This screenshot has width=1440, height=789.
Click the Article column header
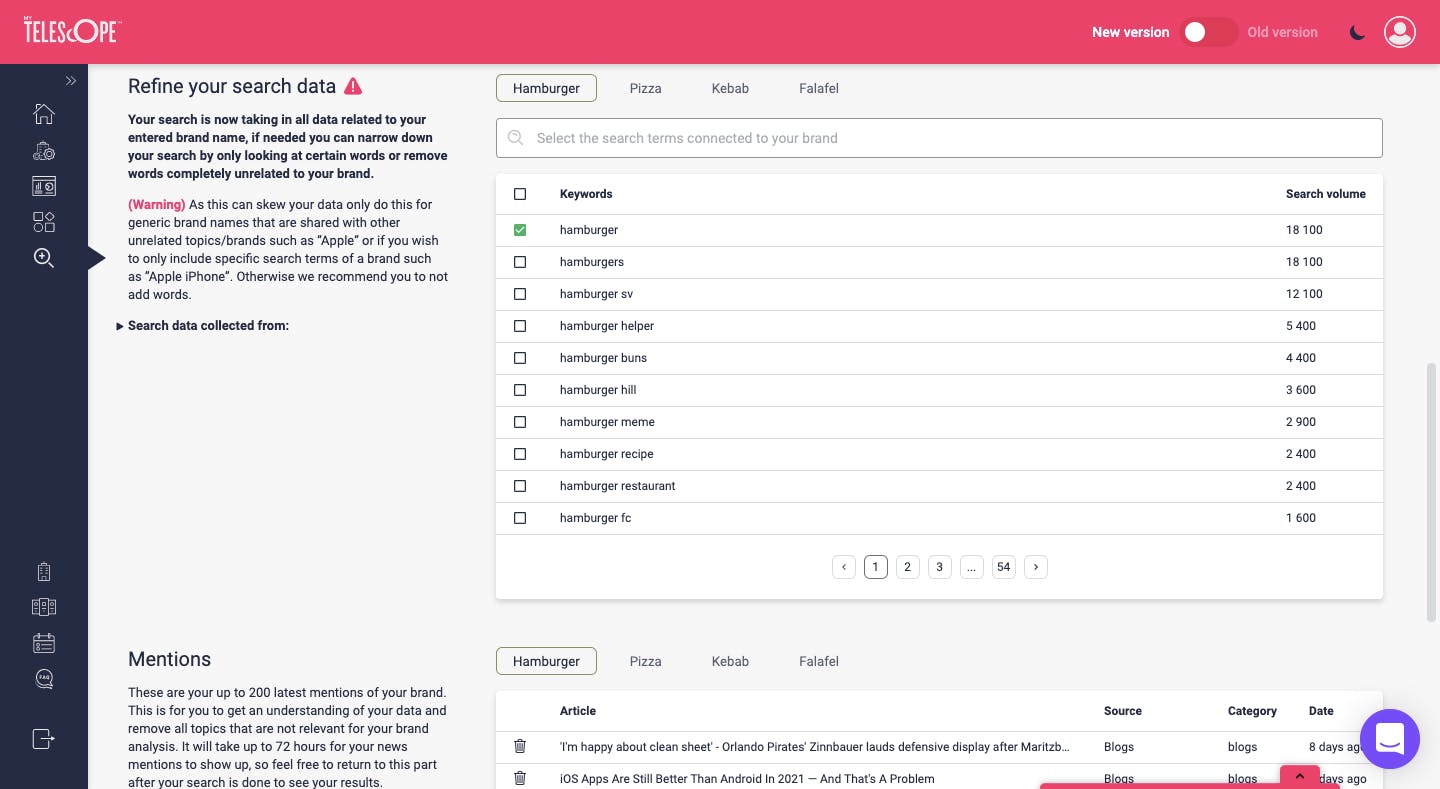point(578,711)
